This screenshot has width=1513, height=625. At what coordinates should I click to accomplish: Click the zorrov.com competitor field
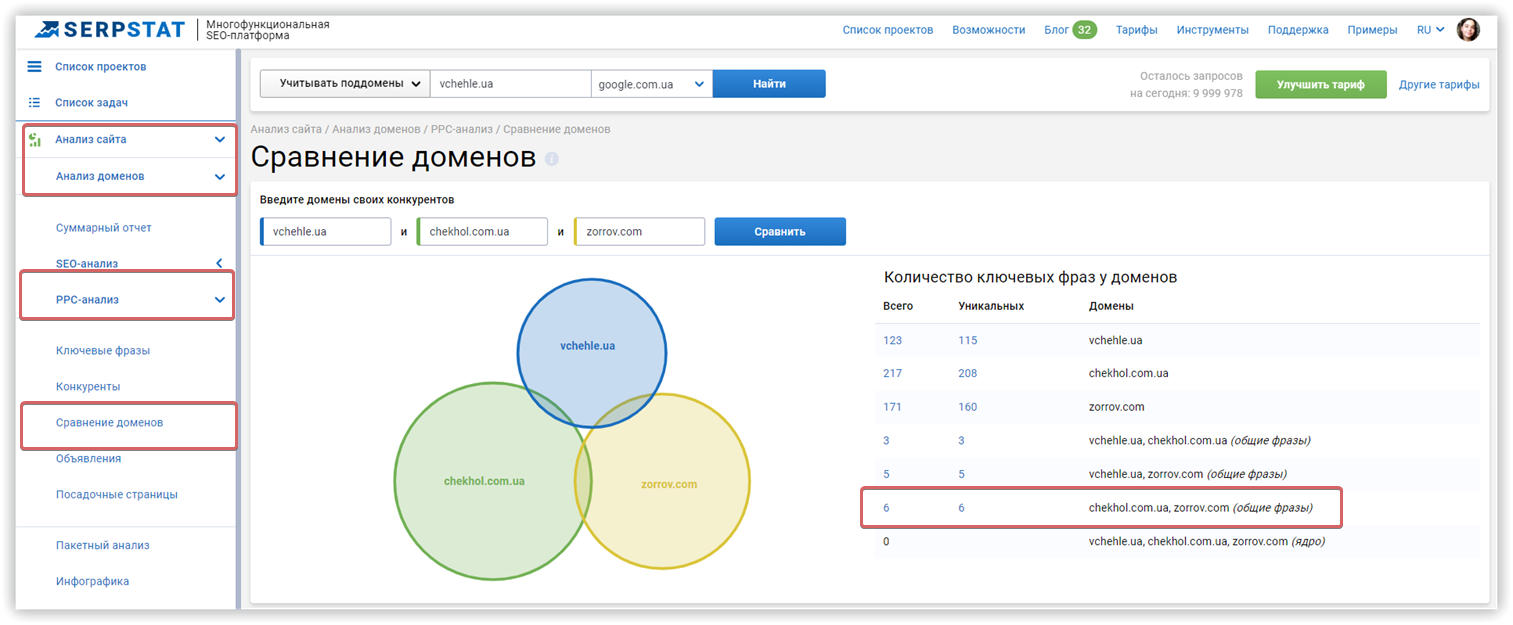click(x=640, y=231)
